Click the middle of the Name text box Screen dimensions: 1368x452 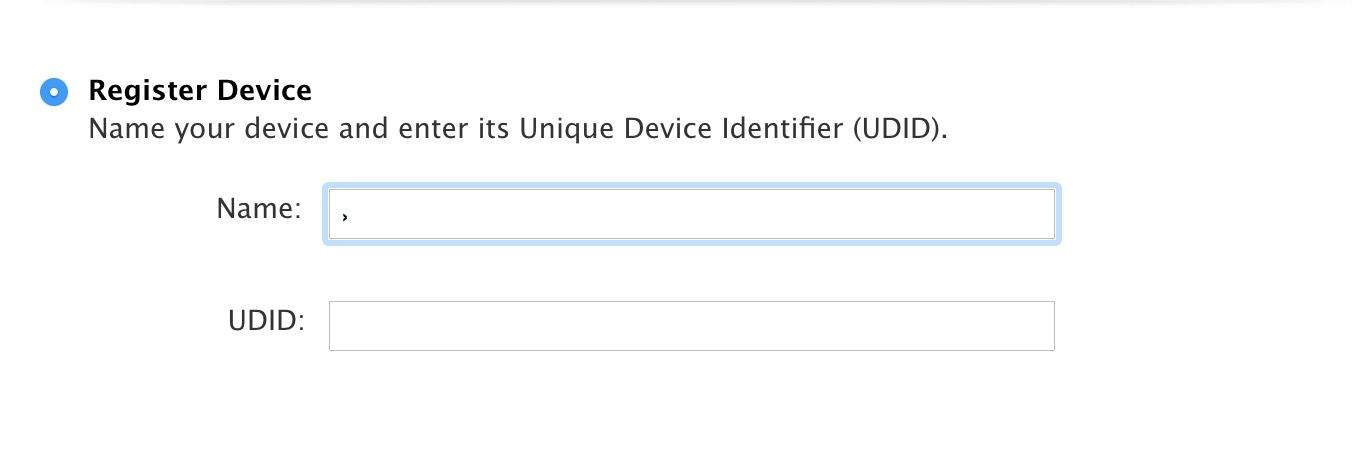(x=691, y=214)
